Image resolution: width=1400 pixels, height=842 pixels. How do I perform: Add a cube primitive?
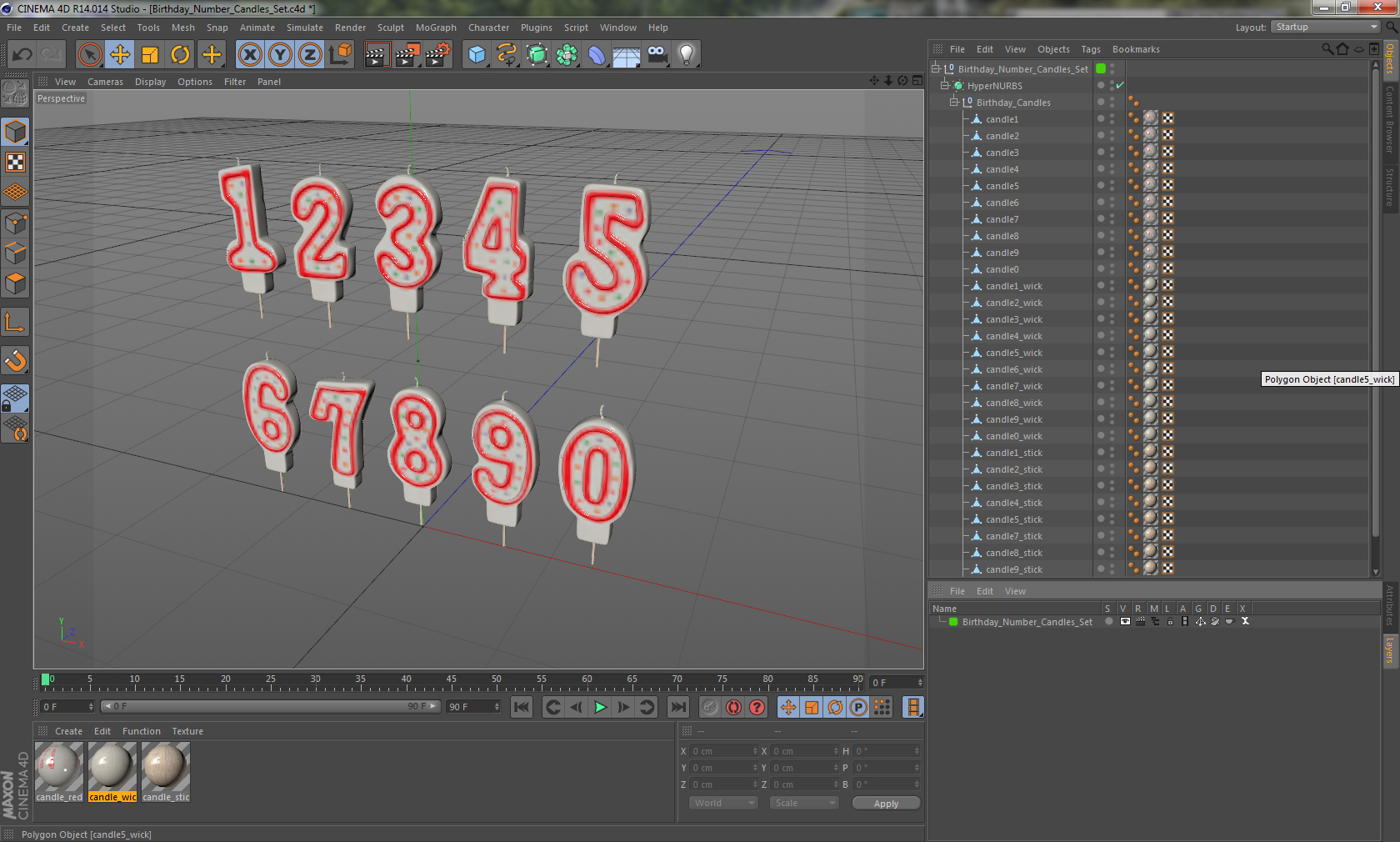tap(477, 55)
